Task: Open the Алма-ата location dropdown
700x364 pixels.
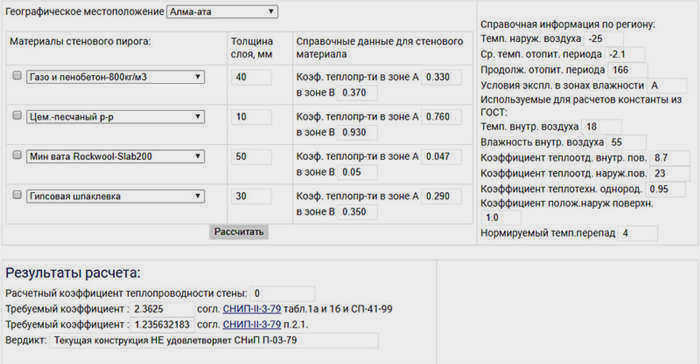Action: click(222, 12)
